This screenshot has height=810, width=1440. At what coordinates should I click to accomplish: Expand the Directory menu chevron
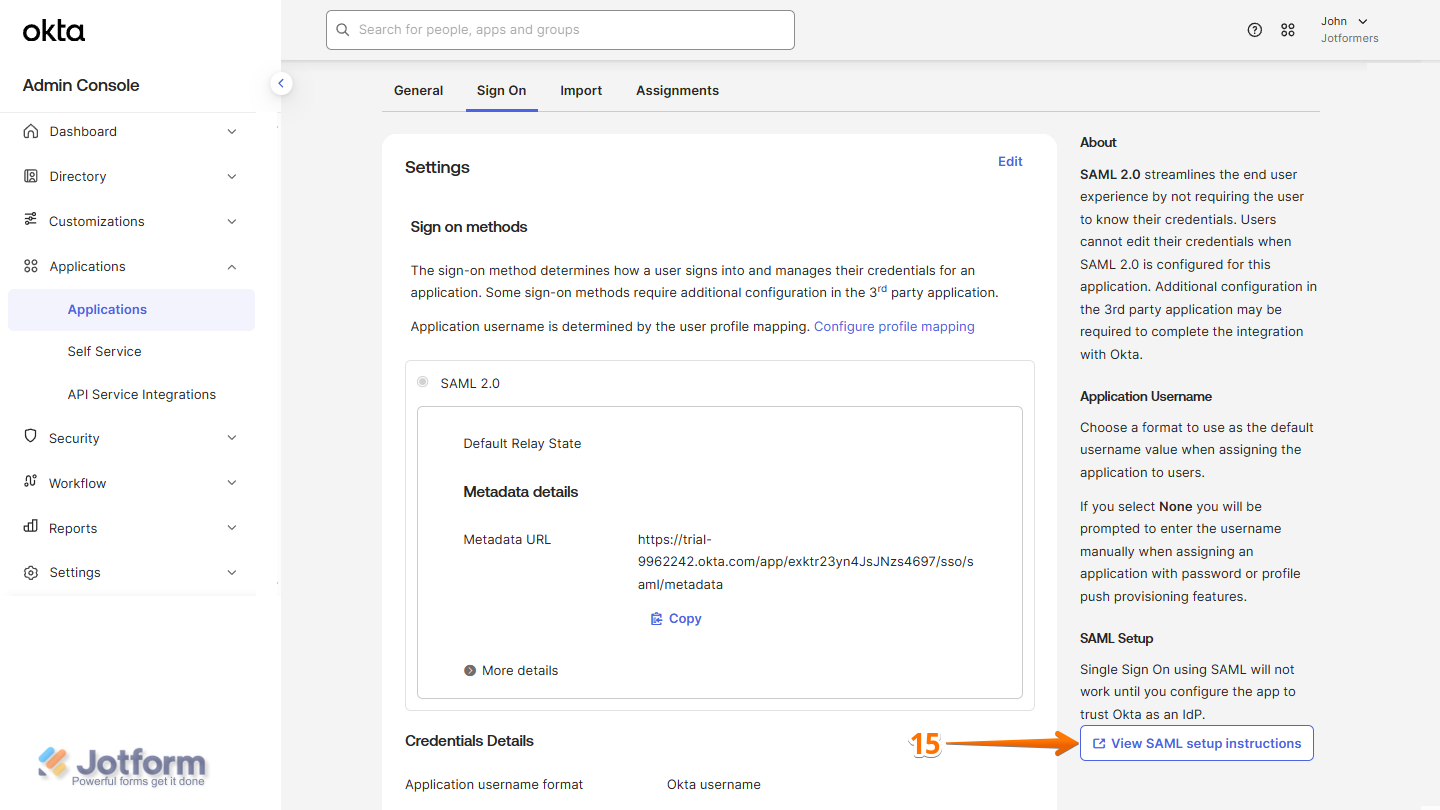(x=232, y=176)
